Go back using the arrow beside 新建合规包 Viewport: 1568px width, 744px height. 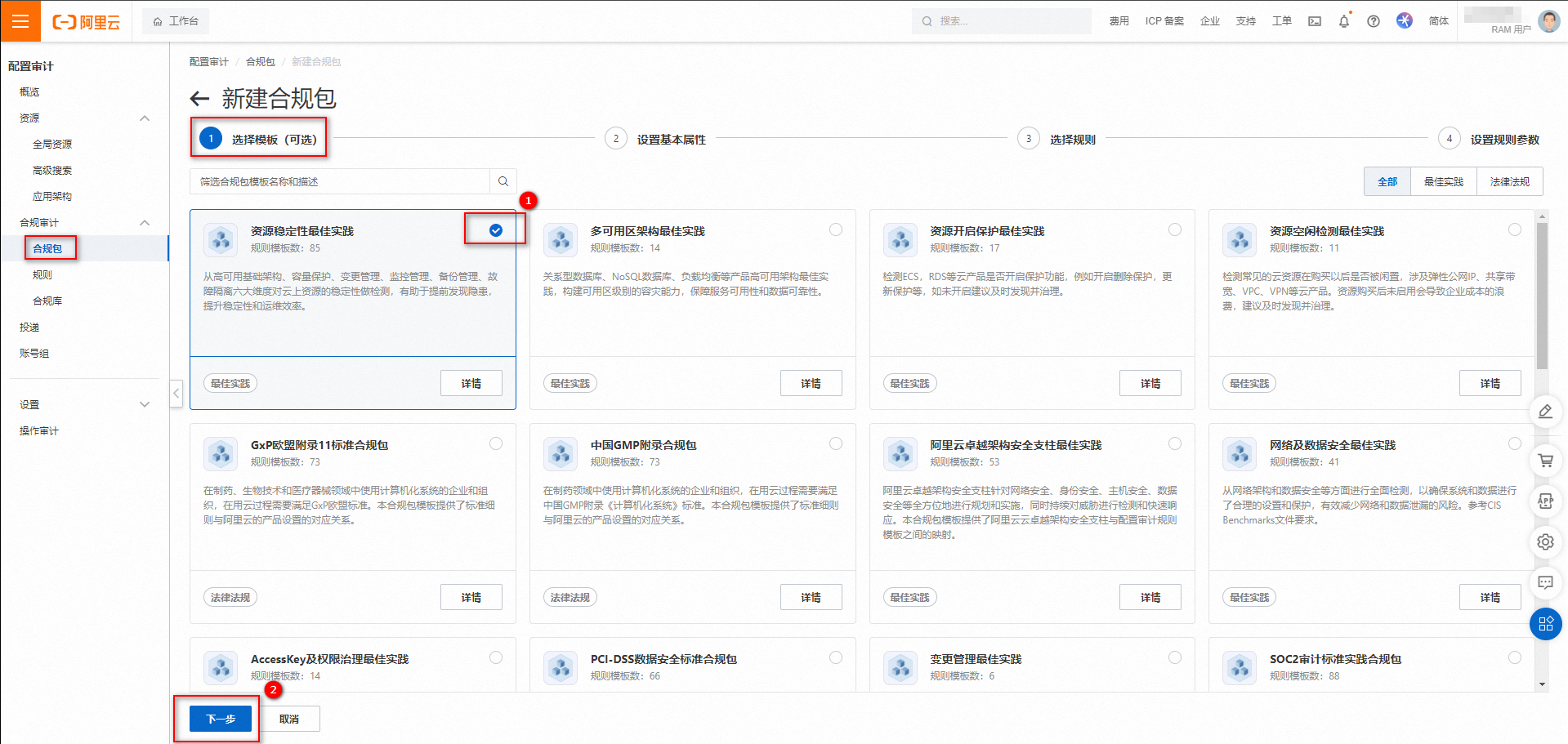[x=199, y=99]
